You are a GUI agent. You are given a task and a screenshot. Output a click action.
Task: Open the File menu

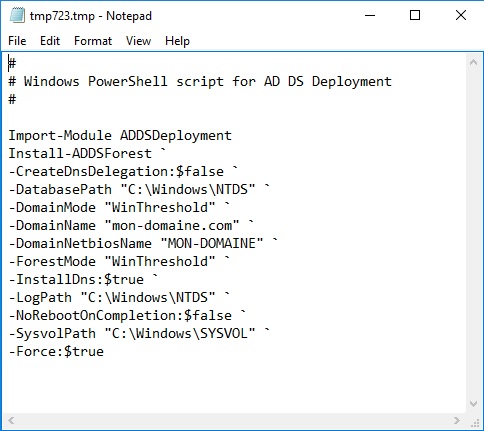17,41
